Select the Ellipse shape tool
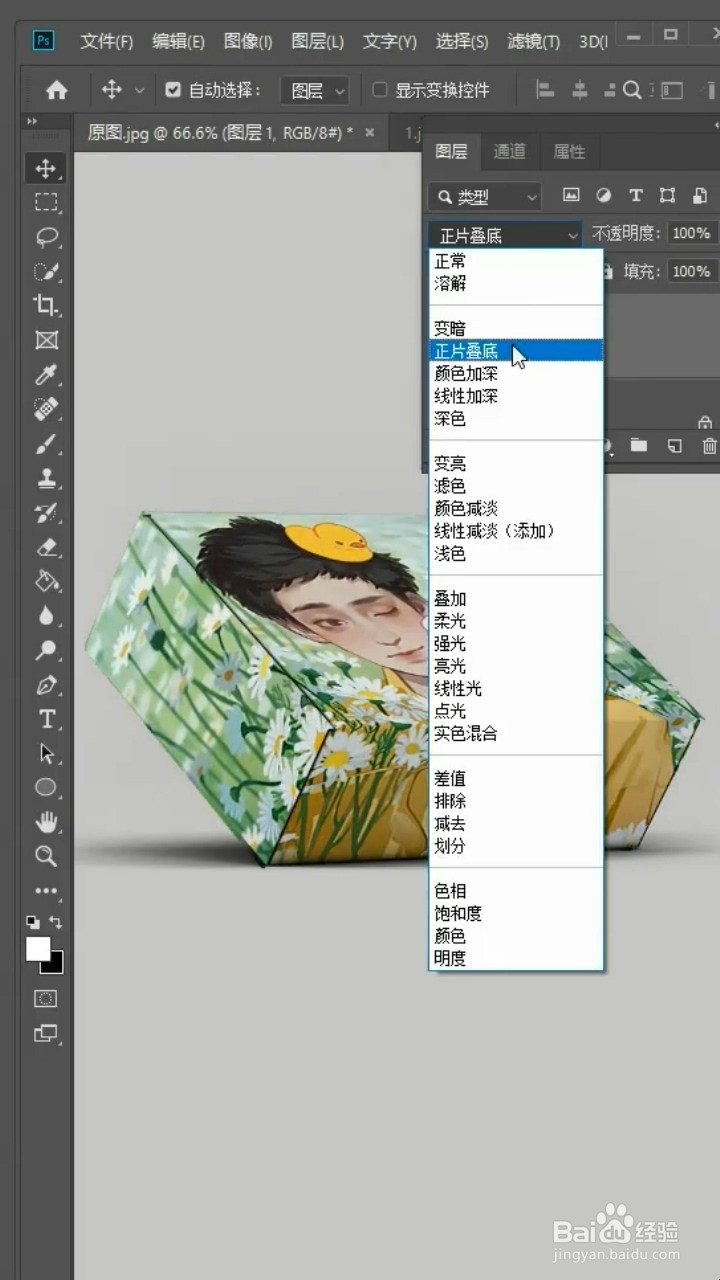Viewport: 720px width, 1280px height. 46,787
